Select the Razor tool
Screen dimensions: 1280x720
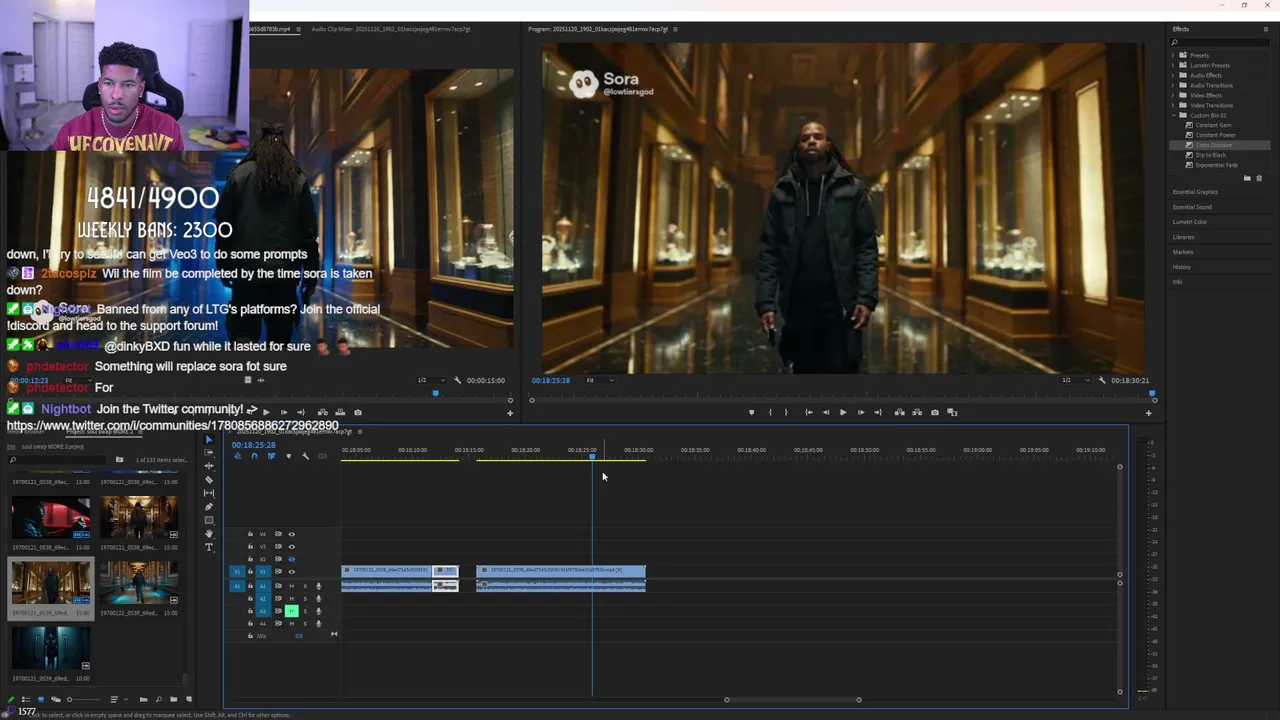pos(209,480)
